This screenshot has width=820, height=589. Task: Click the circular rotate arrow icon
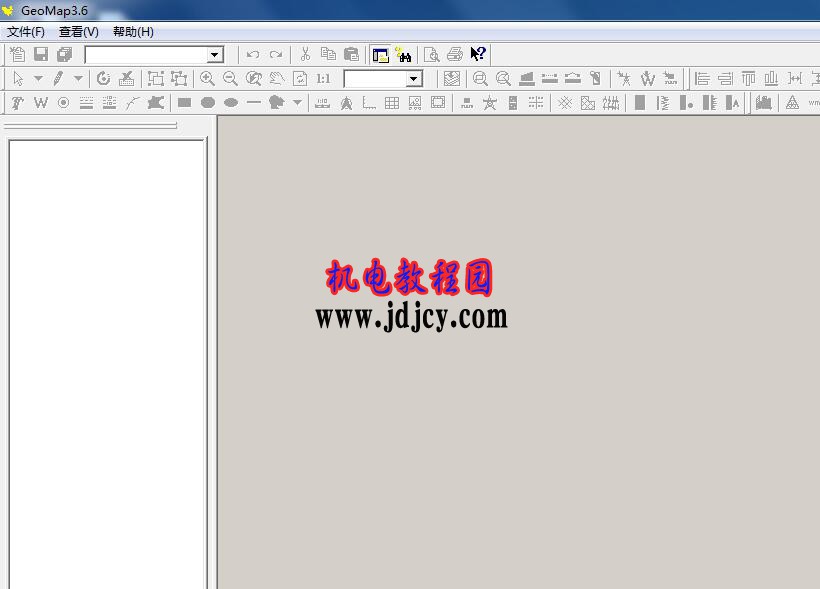(104, 78)
